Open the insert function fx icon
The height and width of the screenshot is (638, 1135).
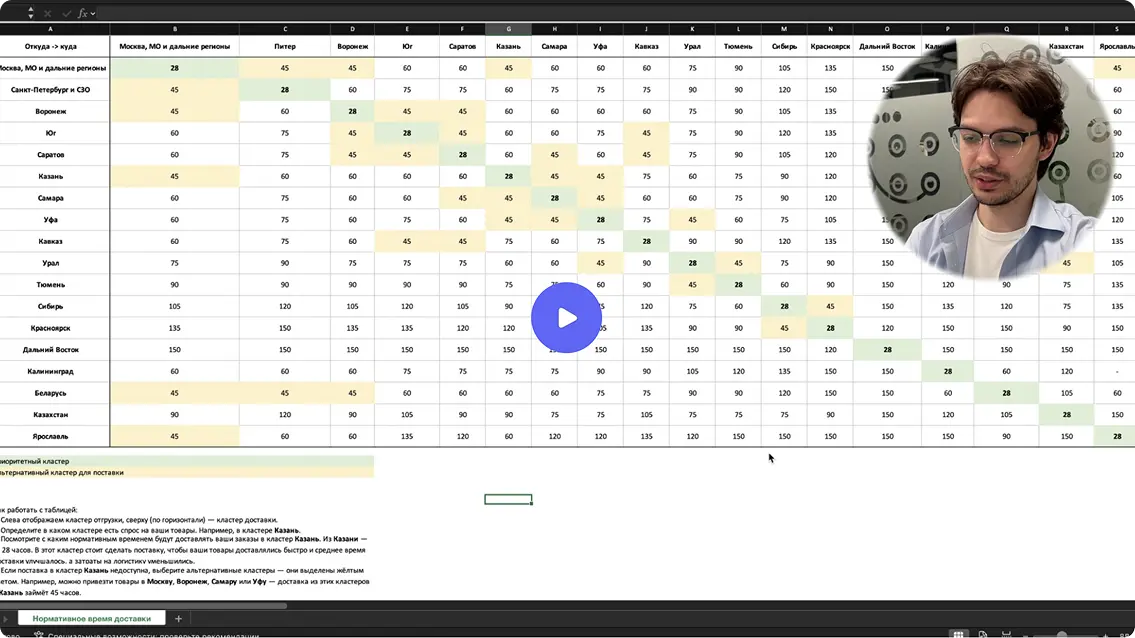(x=83, y=13)
